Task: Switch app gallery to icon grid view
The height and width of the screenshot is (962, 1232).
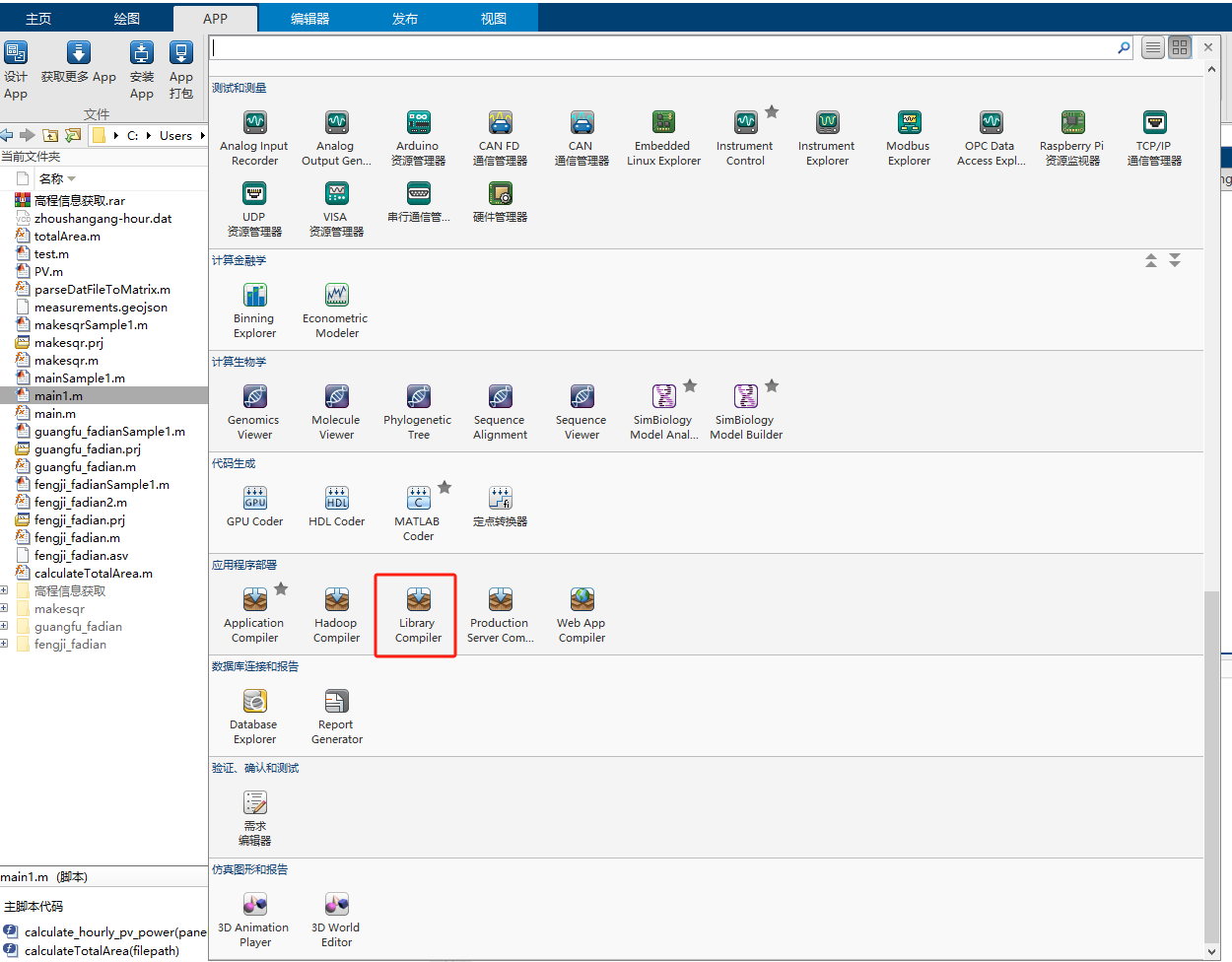Action: (1180, 47)
